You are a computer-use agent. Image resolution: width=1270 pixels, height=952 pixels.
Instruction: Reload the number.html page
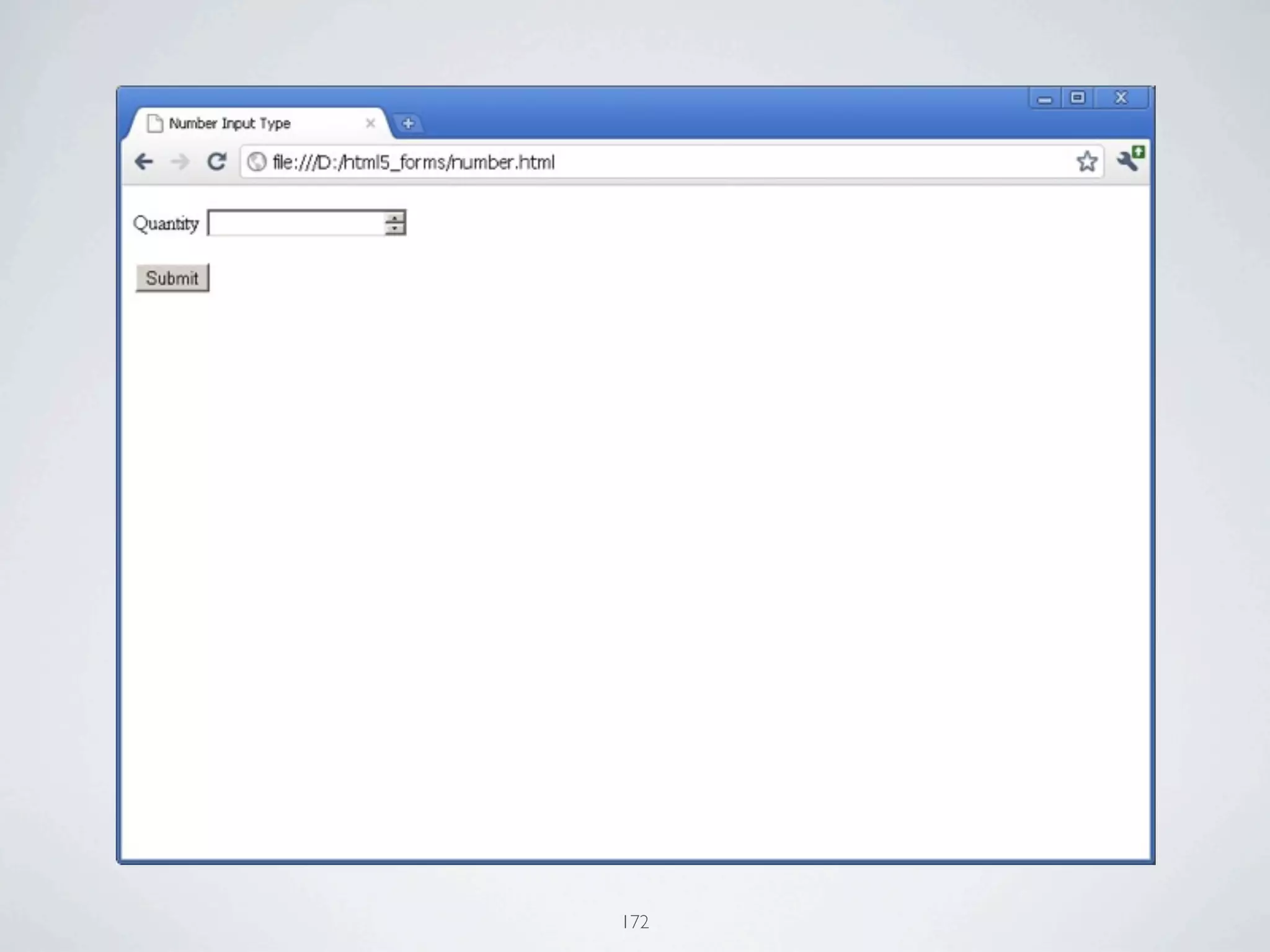pyautogui.click(x=216, y=162)
